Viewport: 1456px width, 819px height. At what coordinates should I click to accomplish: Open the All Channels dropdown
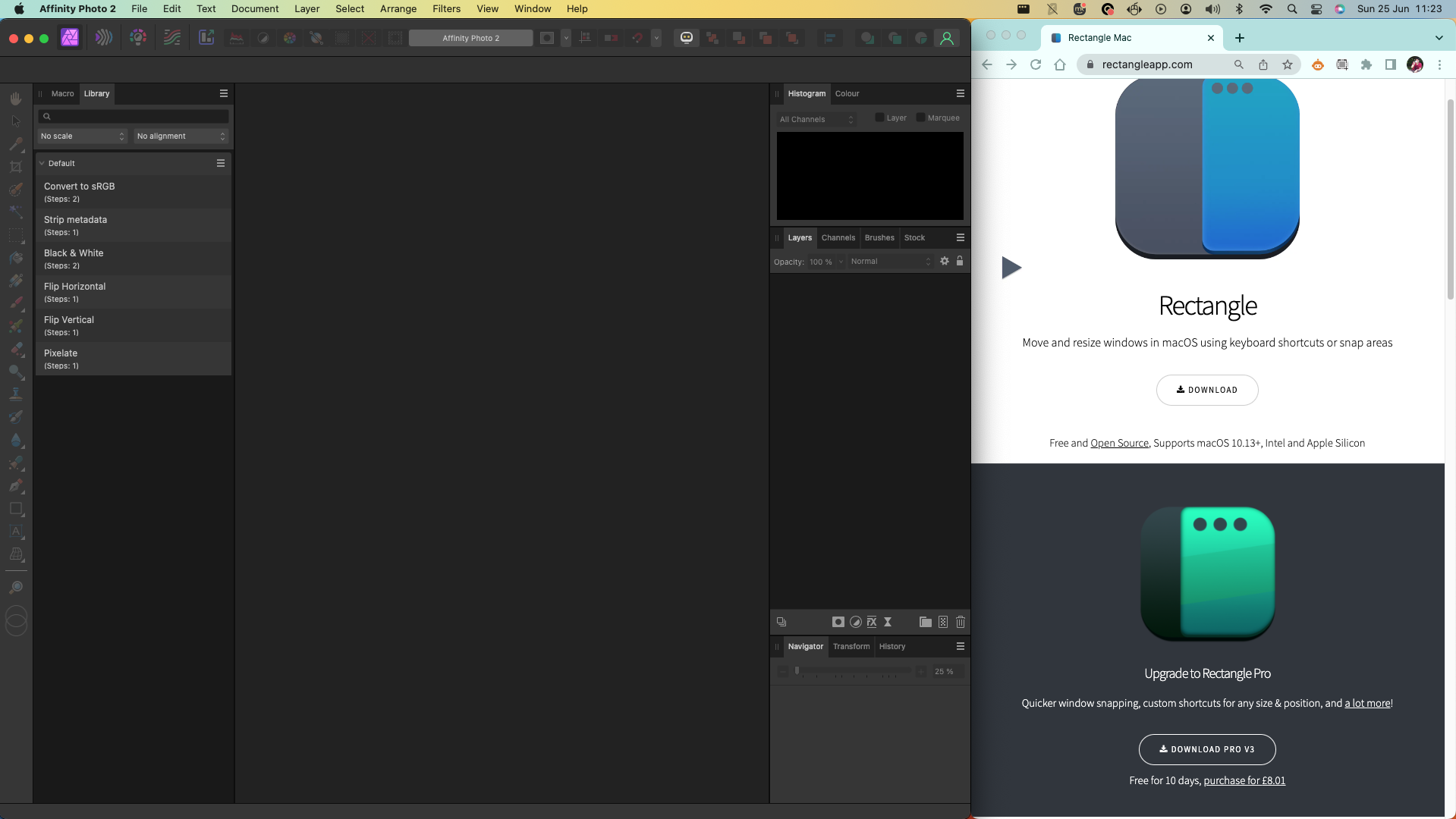[x=816, y=119]
